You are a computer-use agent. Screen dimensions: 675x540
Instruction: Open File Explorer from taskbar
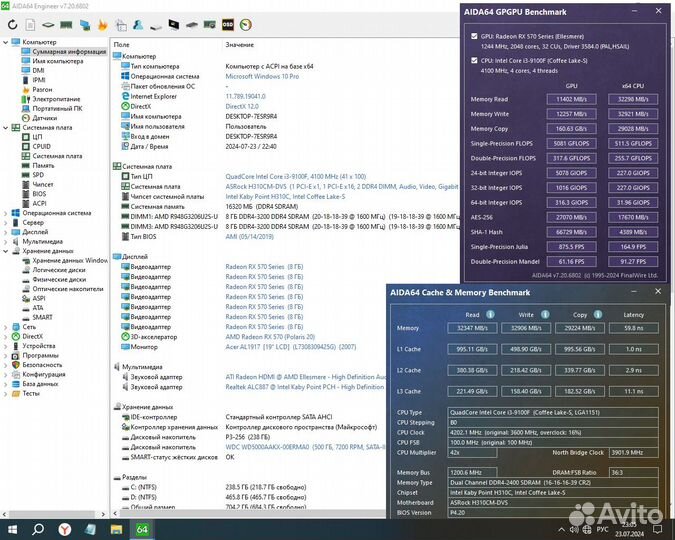[x=117, y=529]
